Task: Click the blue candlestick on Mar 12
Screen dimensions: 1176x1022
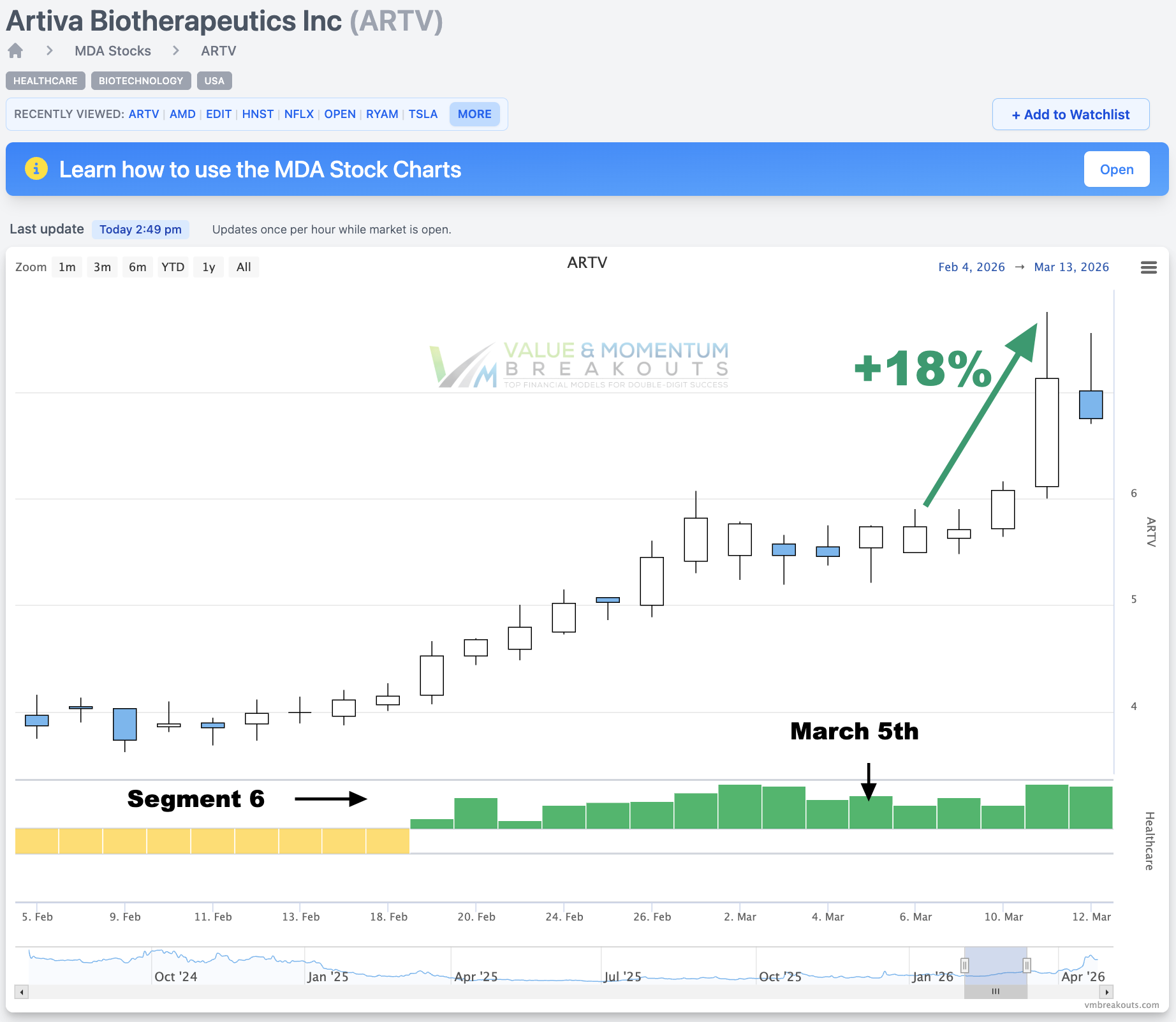Action: (x=1091, y=404)
